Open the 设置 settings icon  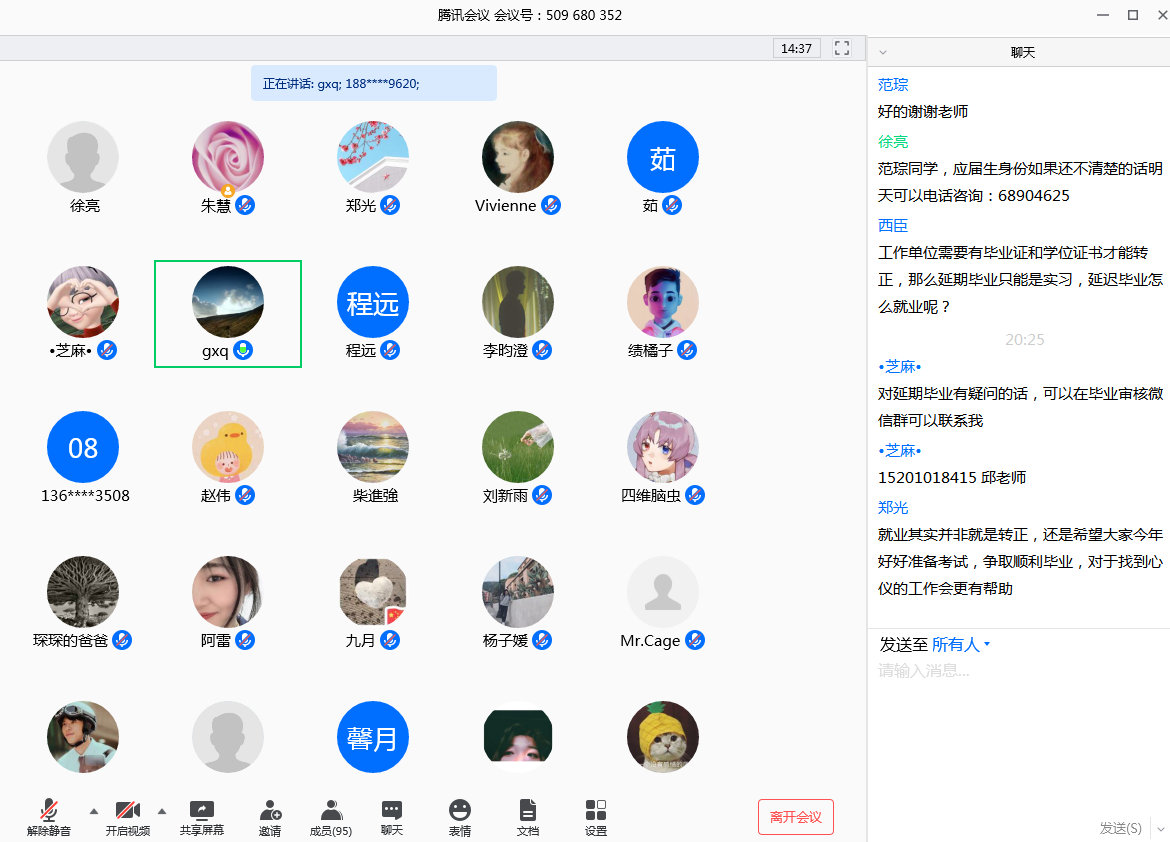pos(596,817)
